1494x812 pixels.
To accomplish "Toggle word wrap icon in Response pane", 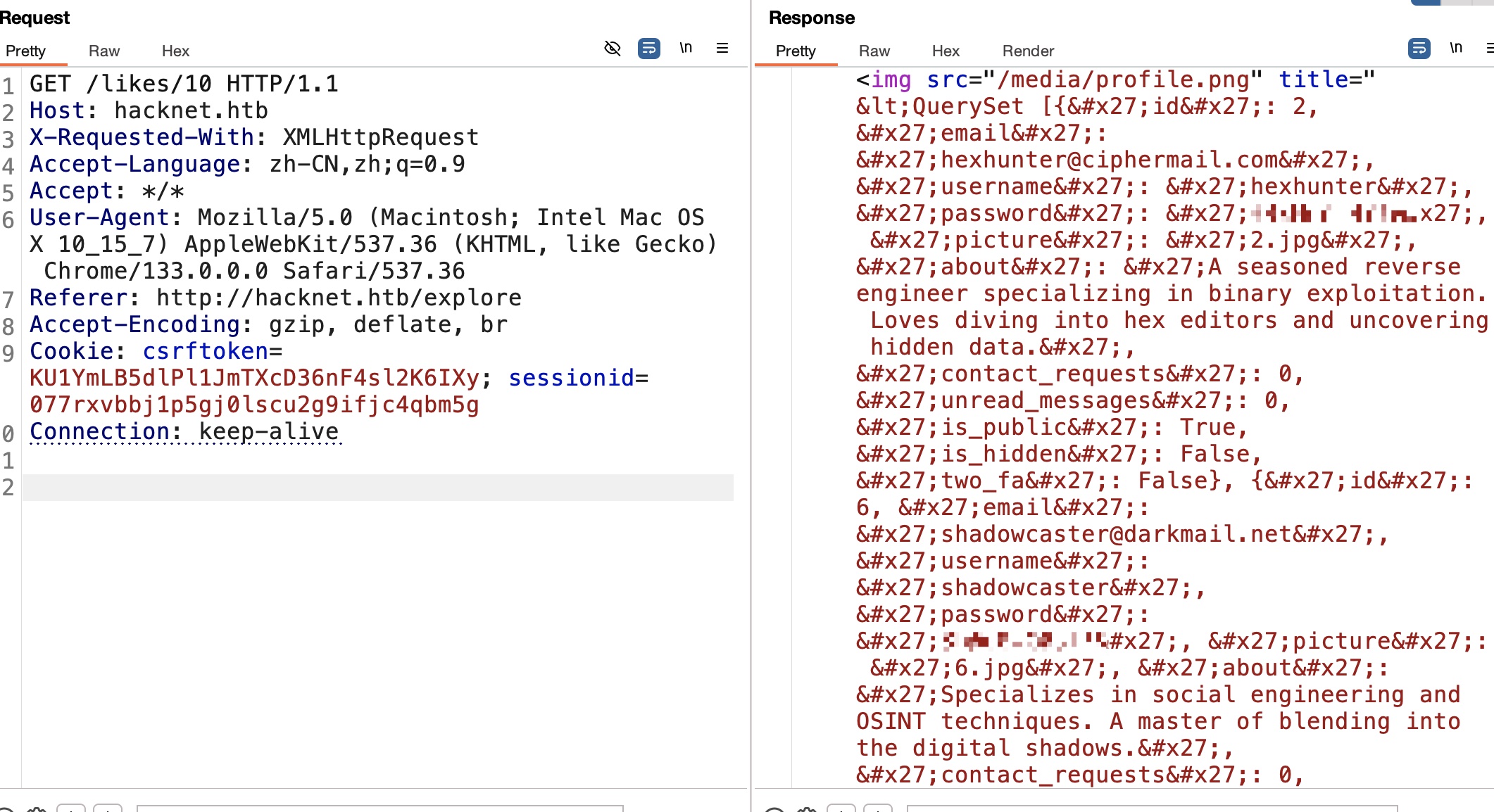I will [1419, 49].
